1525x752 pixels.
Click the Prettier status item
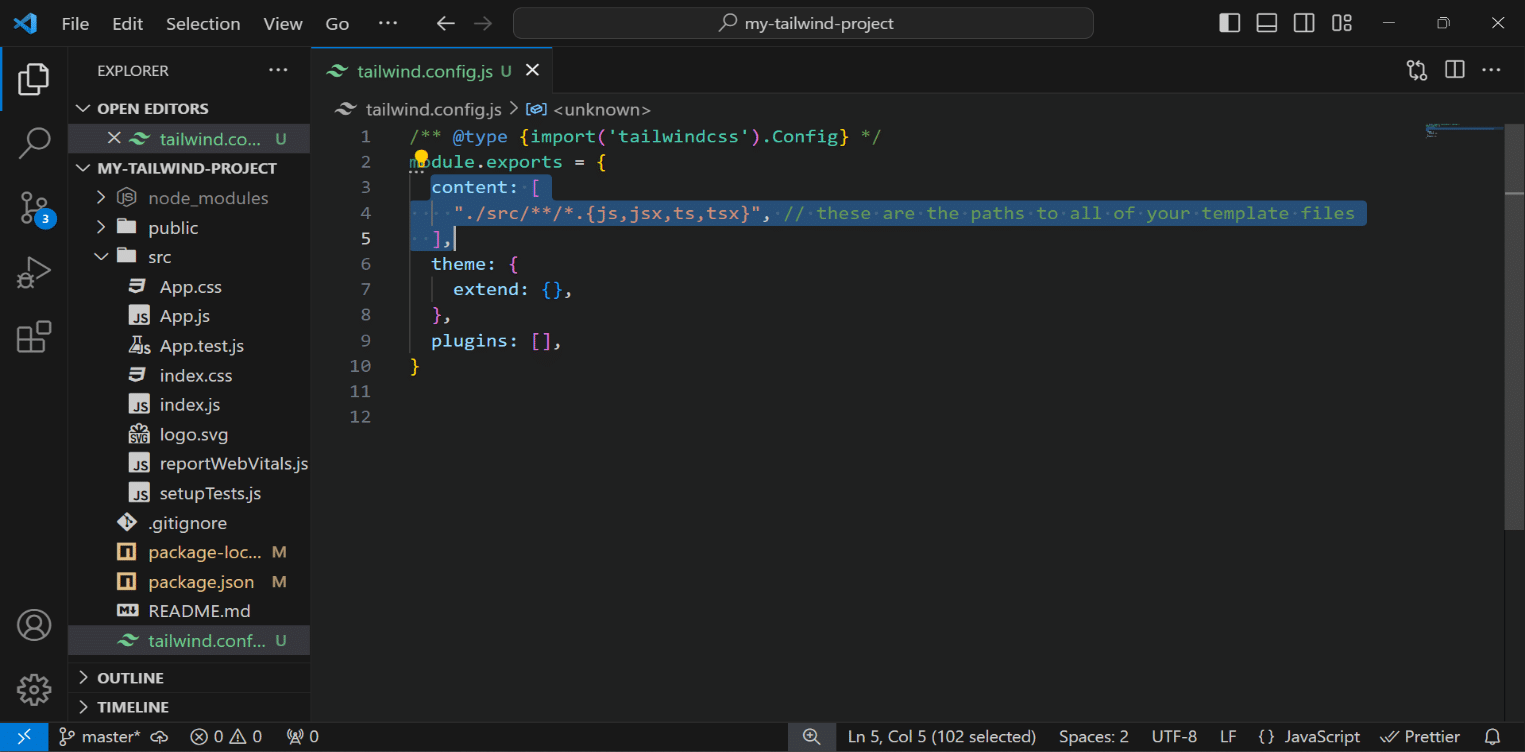[x=1420, y=737]
